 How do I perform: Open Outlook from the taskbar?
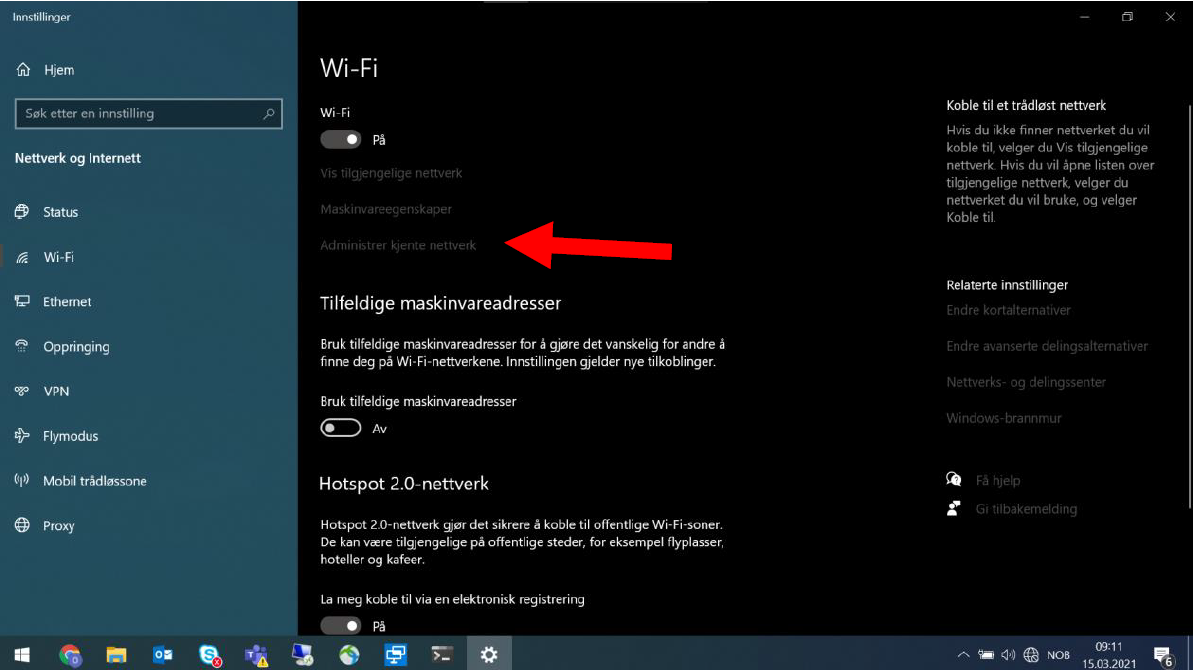[x=163, y=655]
